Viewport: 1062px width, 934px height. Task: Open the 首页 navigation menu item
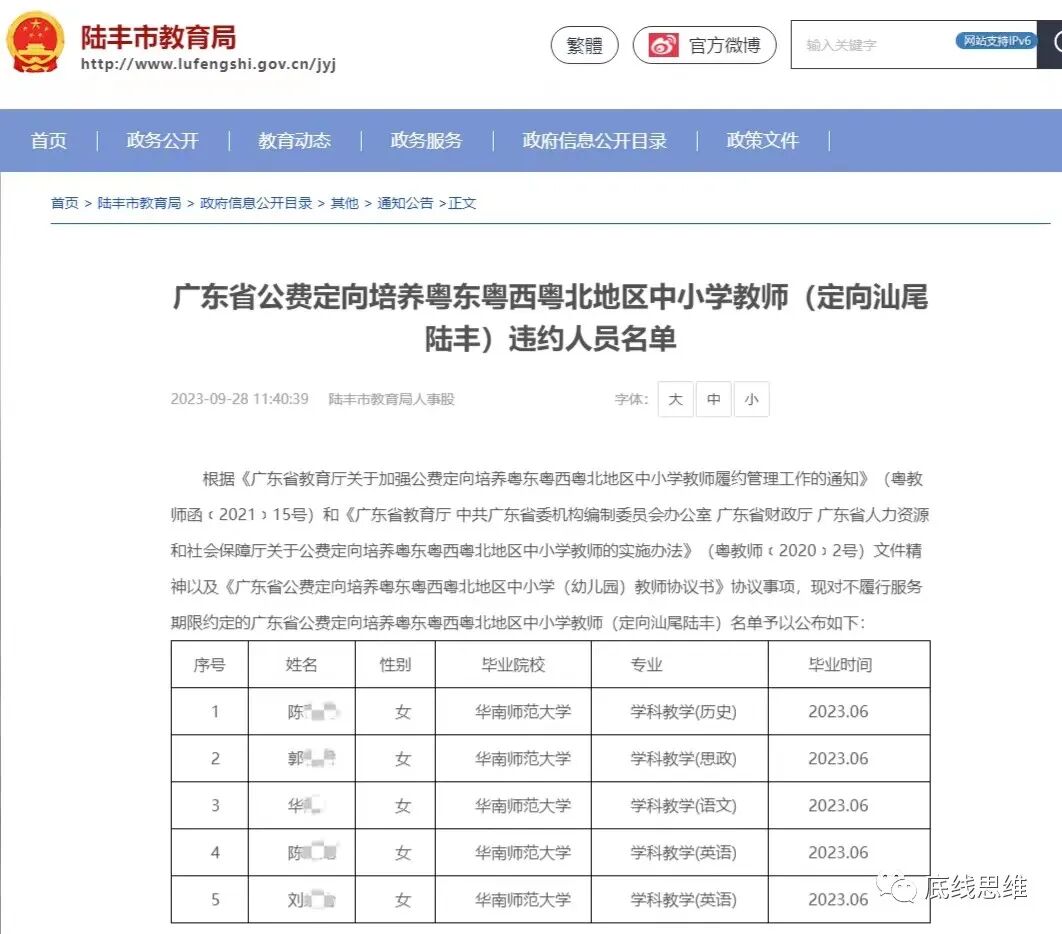point(49,140)
